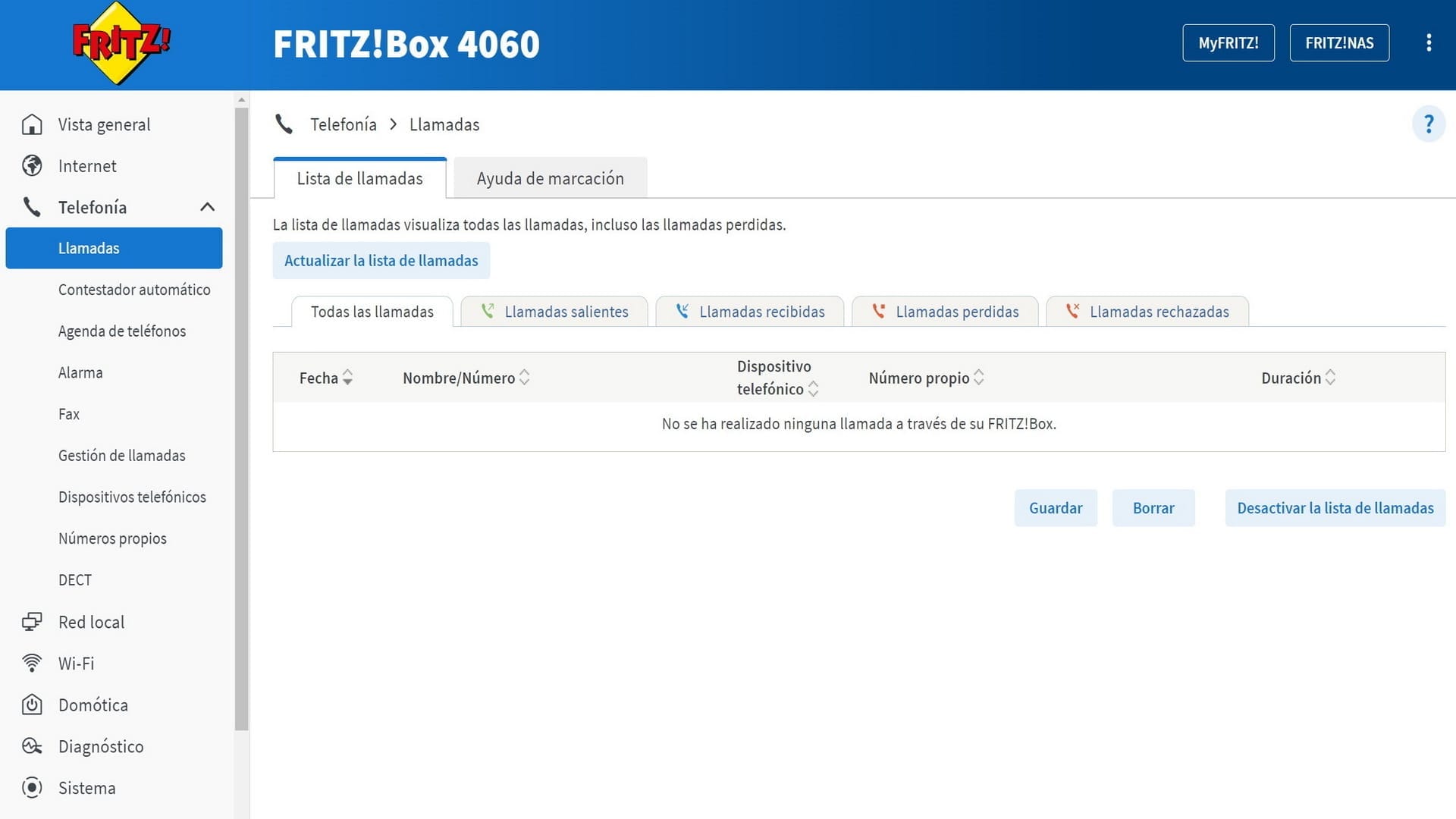
Task: Open Dispositivos telefónicos page
Action: tap(132, 497)
